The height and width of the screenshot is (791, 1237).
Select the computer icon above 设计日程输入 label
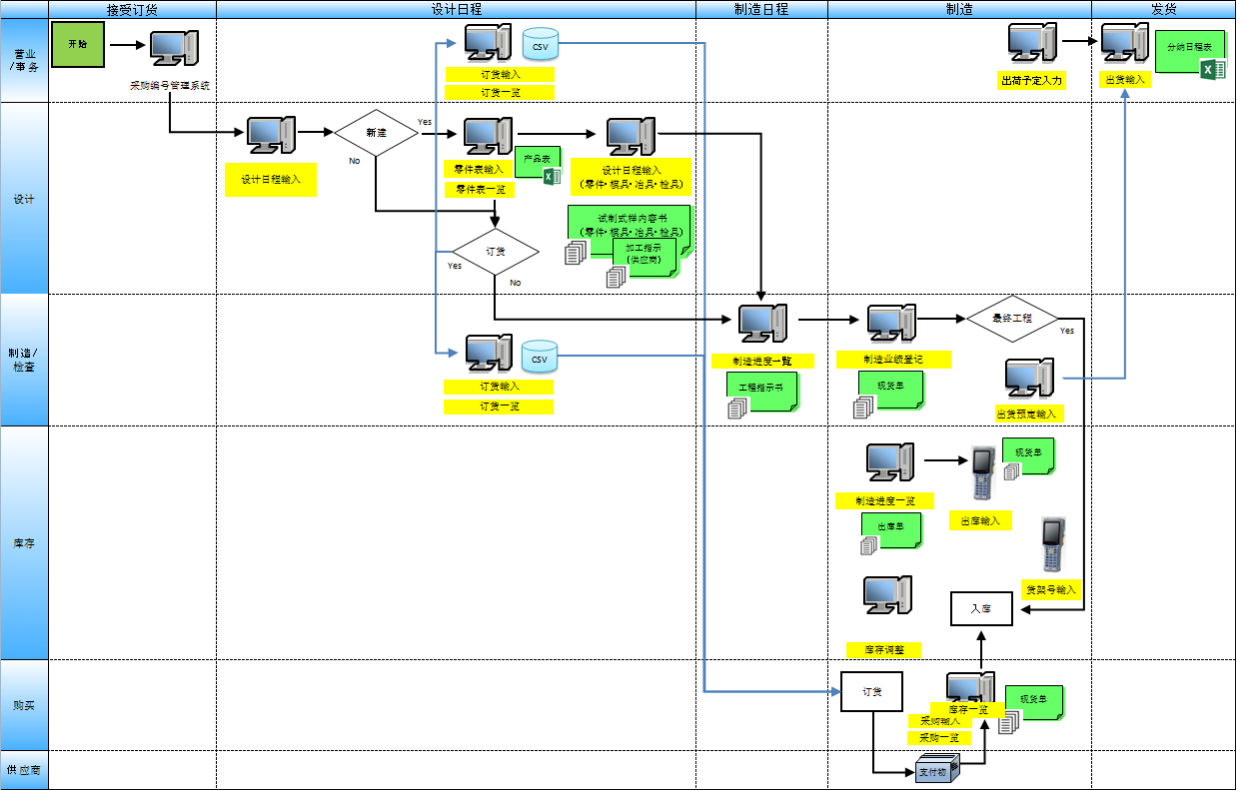click(270, 135)
